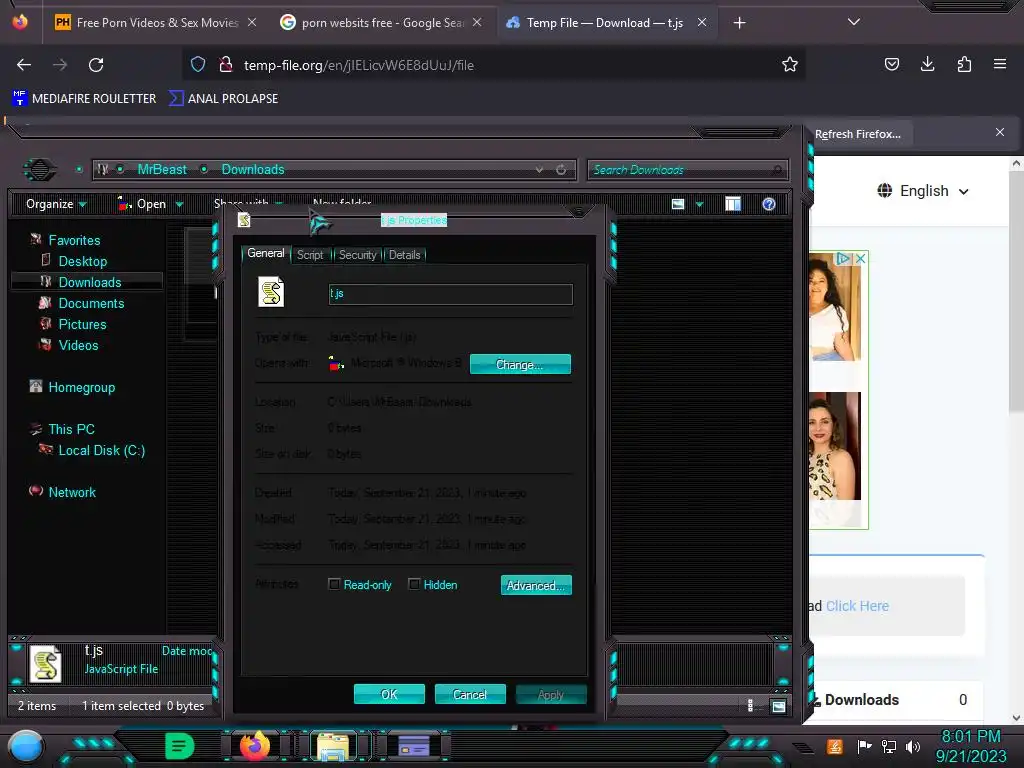Open the Firefox downloads panel icon

coord(927,64)
